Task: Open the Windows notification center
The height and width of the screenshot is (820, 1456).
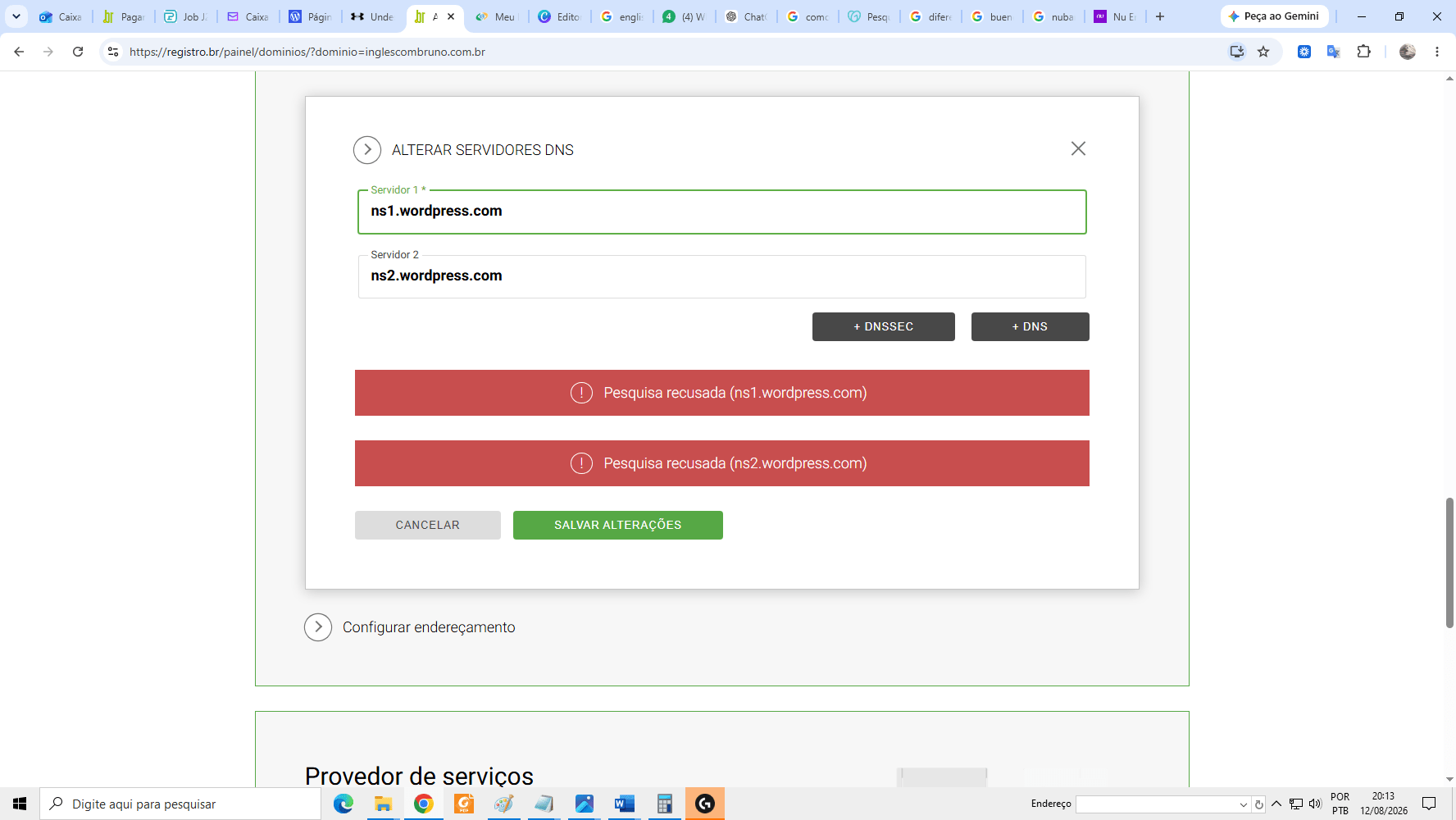Action: (x=1429, y=804)
